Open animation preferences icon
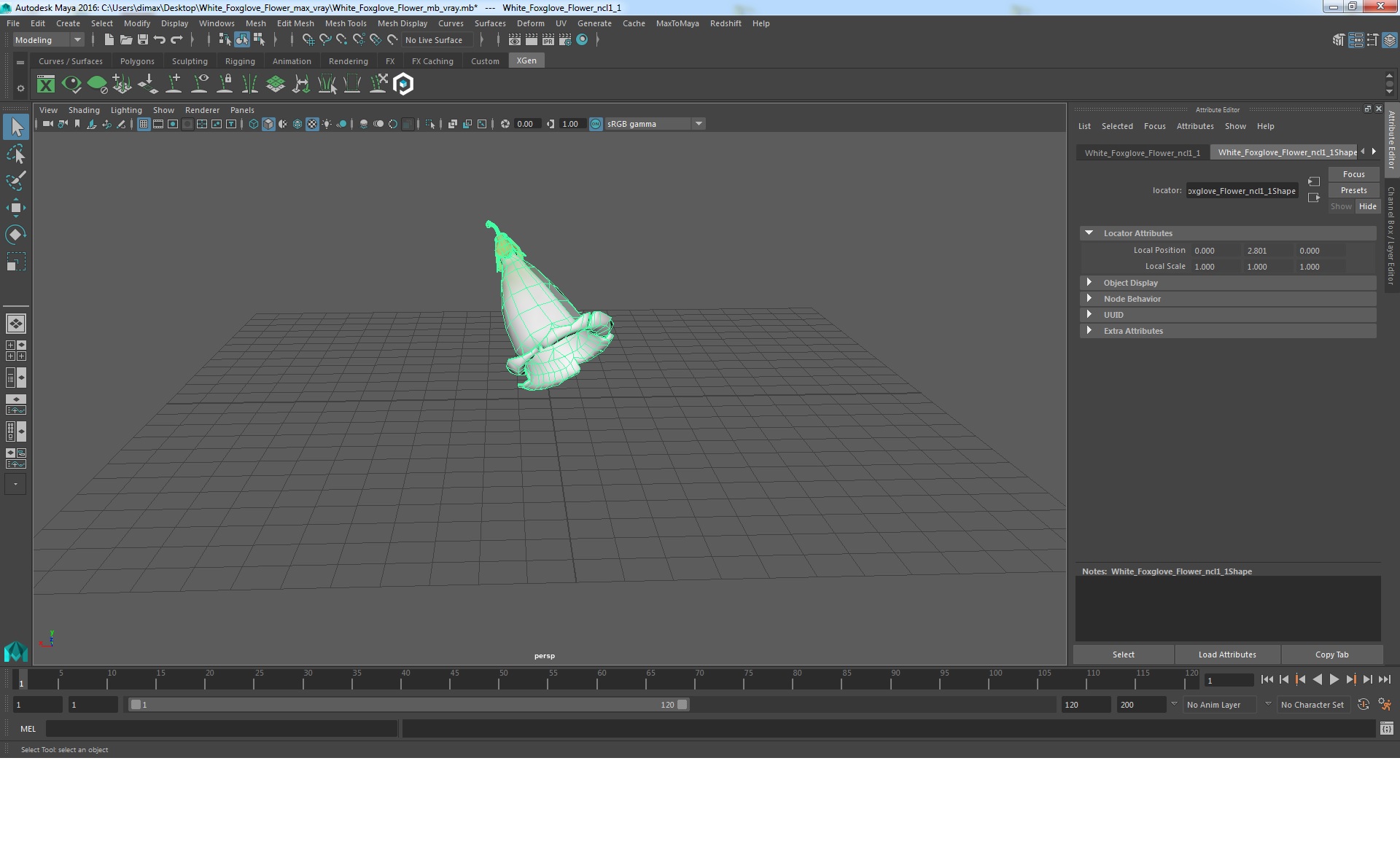Screen dimensions: 1400x844 [1385, 705]
